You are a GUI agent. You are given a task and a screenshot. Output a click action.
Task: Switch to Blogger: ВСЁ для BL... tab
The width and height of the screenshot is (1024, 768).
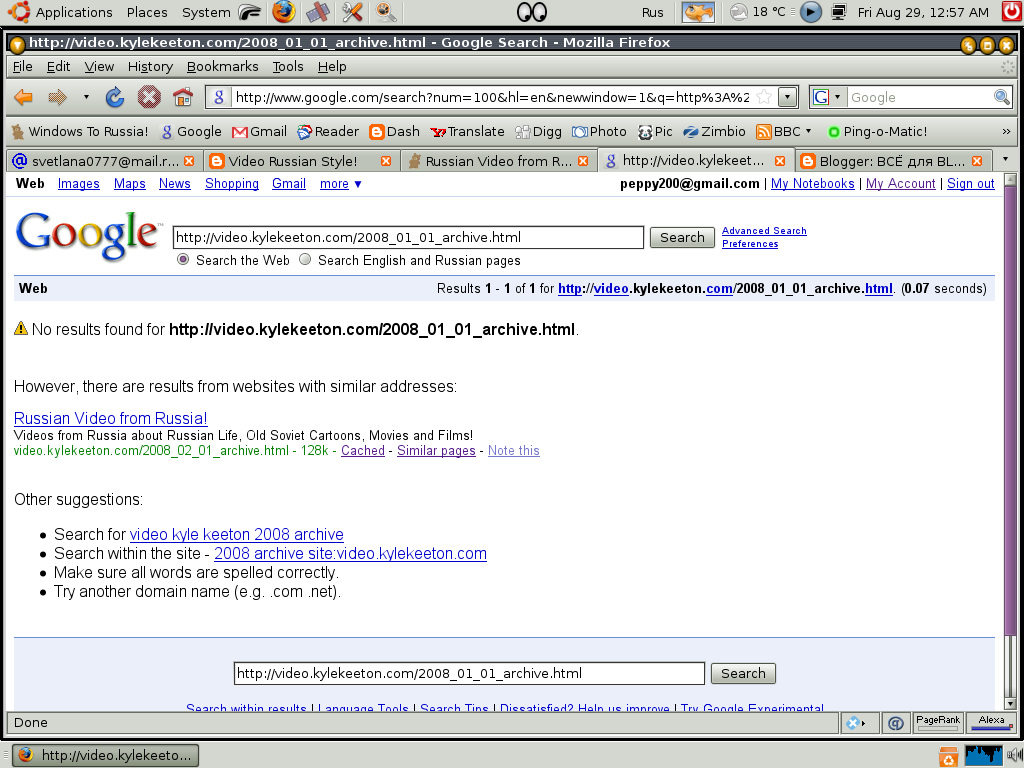click(891, 161)
